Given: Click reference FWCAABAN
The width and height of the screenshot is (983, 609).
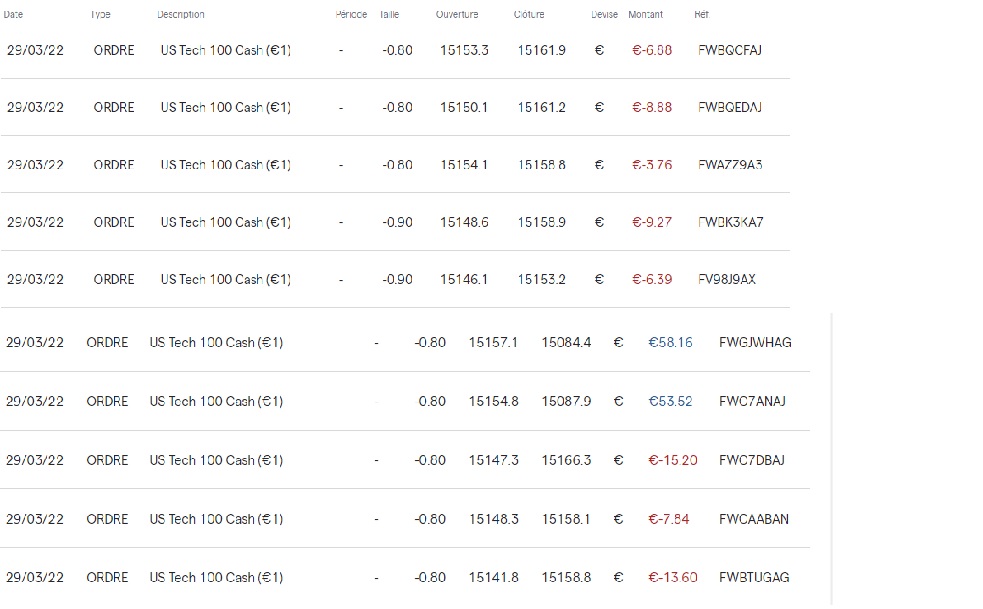Looking at the screenshot, I should (754, 519).
